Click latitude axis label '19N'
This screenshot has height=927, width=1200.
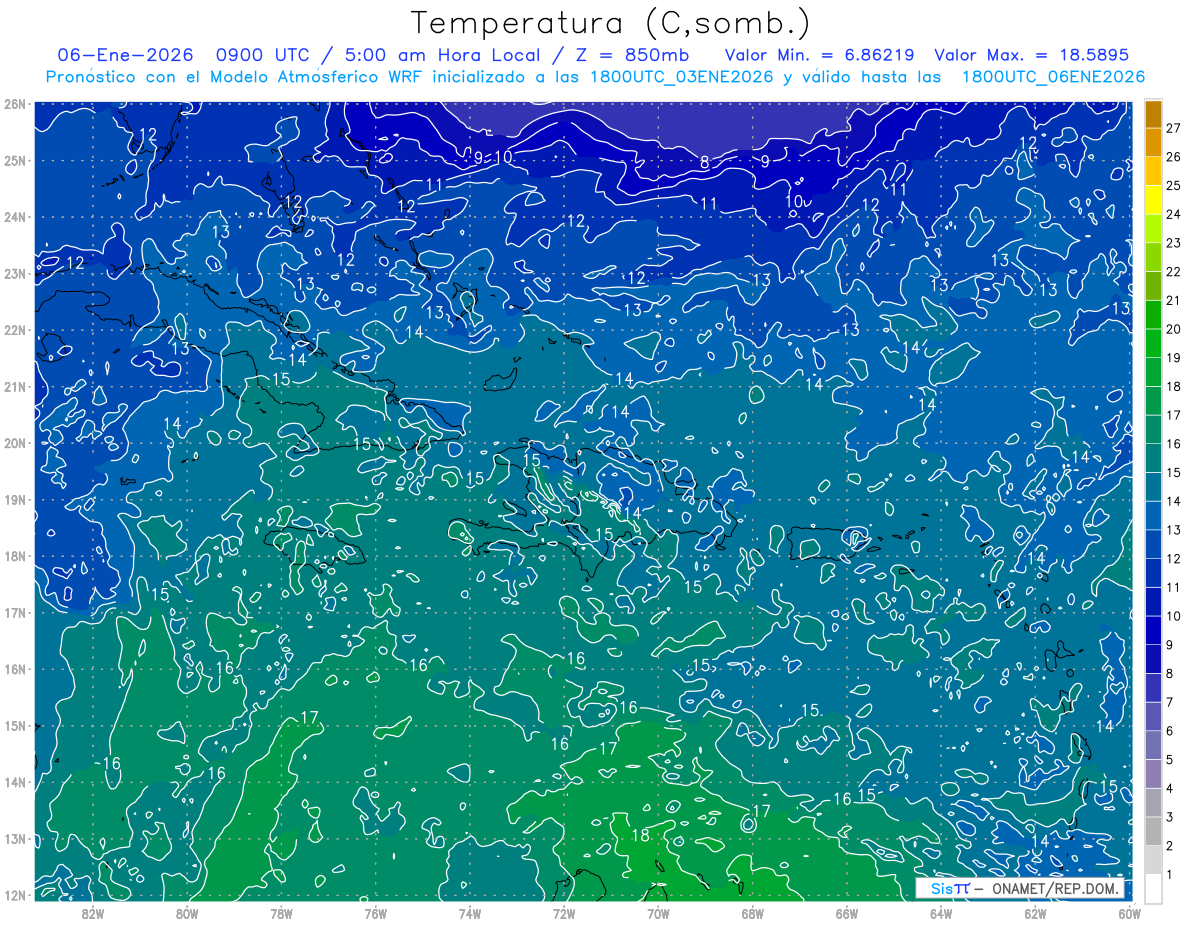click(x=15, y=499)
